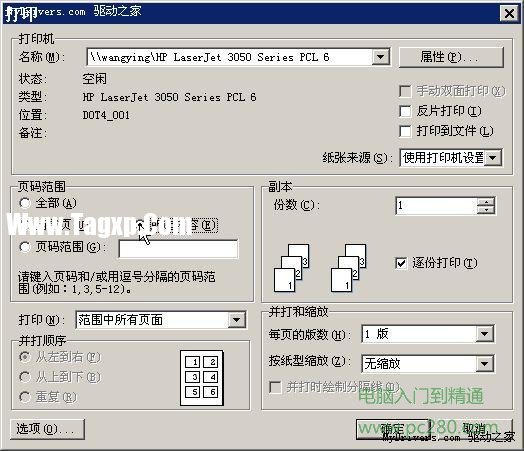Screen dimensions: 524x451
Task: Click the DOT4_001 location text
Action: [106, 115]
